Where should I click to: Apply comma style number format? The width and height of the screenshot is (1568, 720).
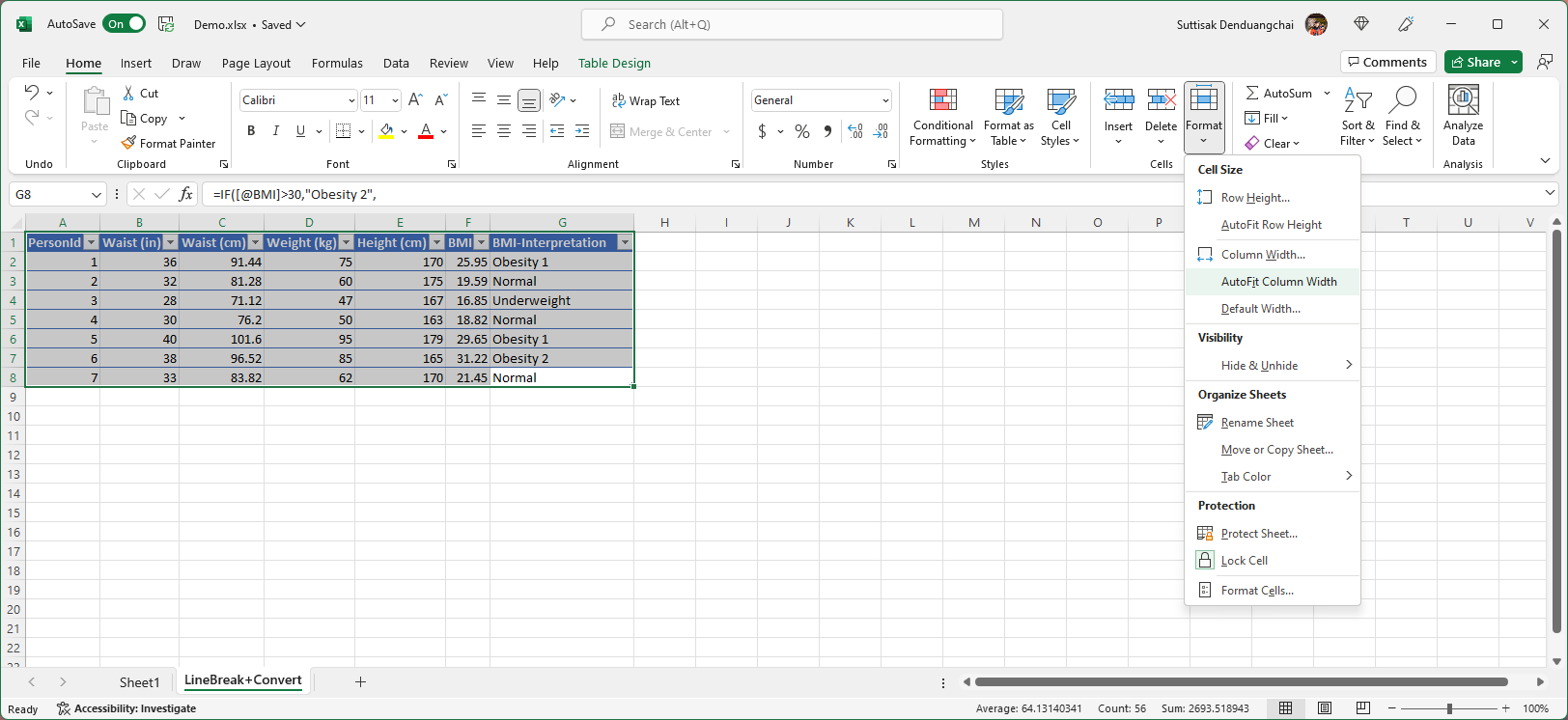(827, 131)
